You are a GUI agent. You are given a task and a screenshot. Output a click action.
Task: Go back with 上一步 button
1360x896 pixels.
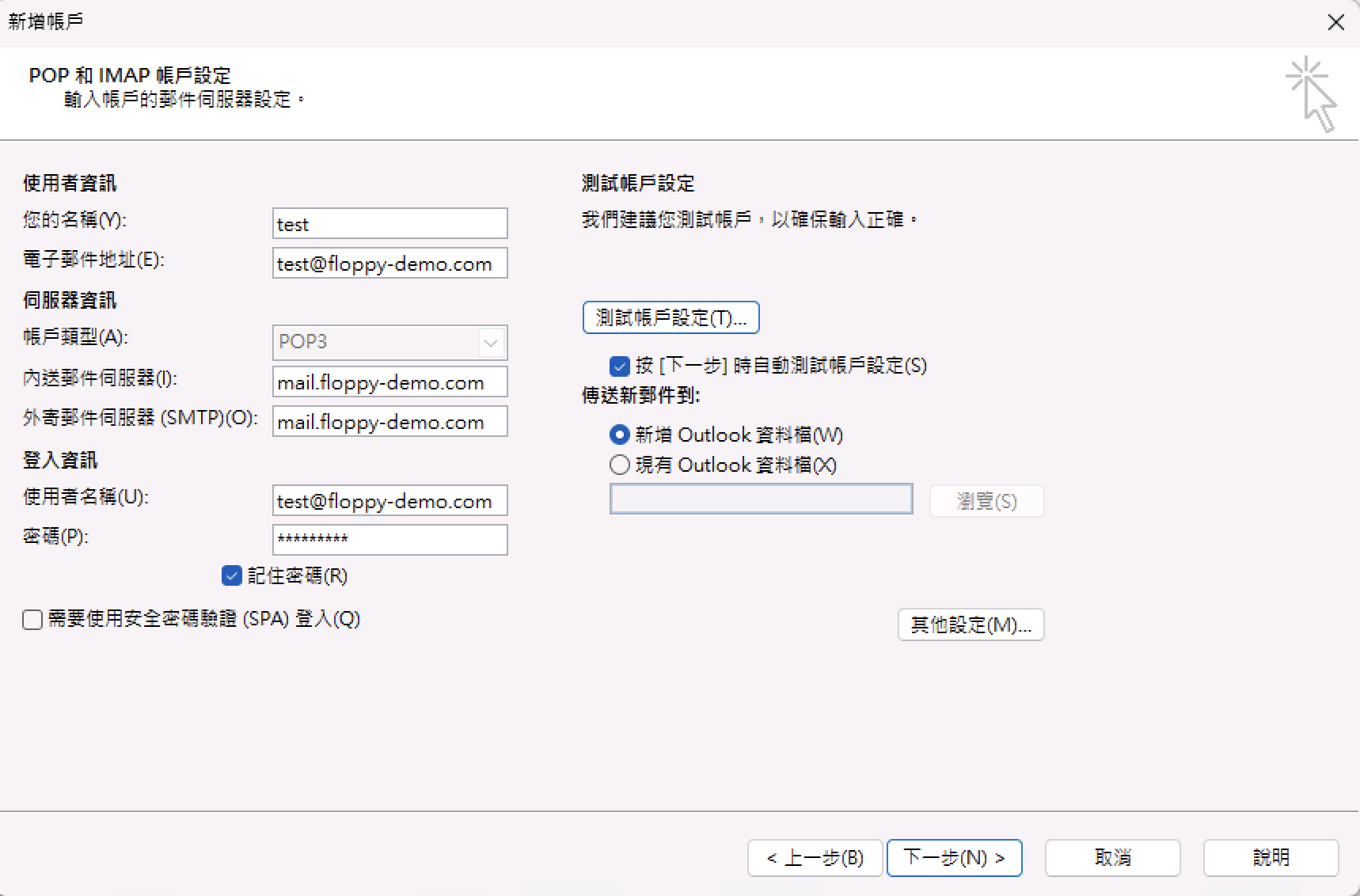pyautogui.click(x=815, y=857)
